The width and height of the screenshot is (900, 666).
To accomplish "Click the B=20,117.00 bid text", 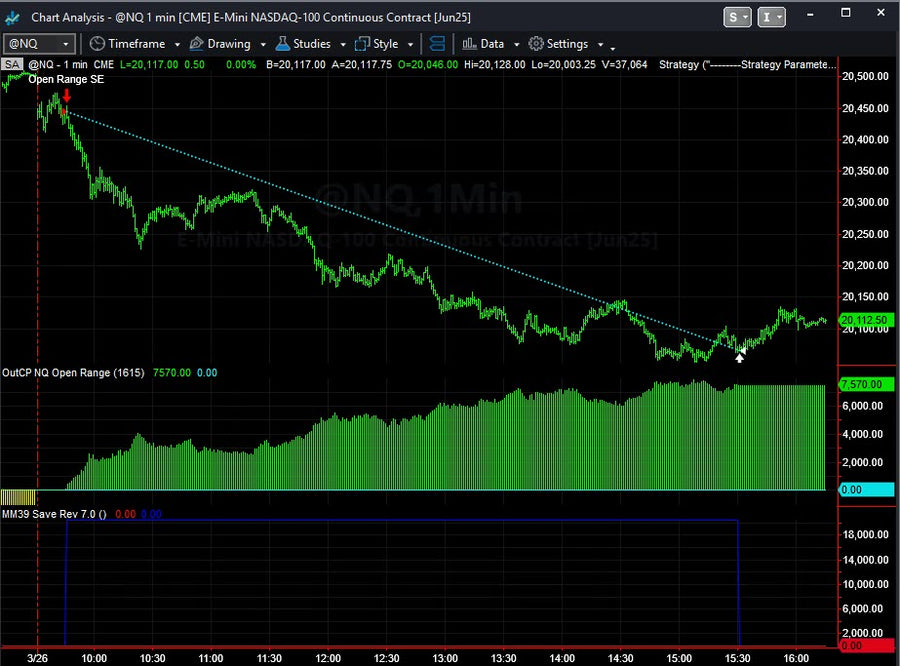I will coord(296,64).
